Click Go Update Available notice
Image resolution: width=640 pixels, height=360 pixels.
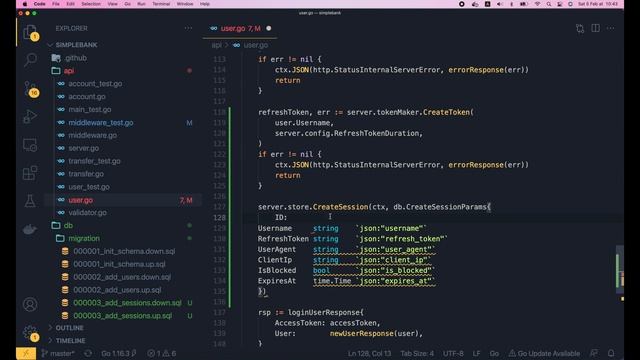coord(544,353)
